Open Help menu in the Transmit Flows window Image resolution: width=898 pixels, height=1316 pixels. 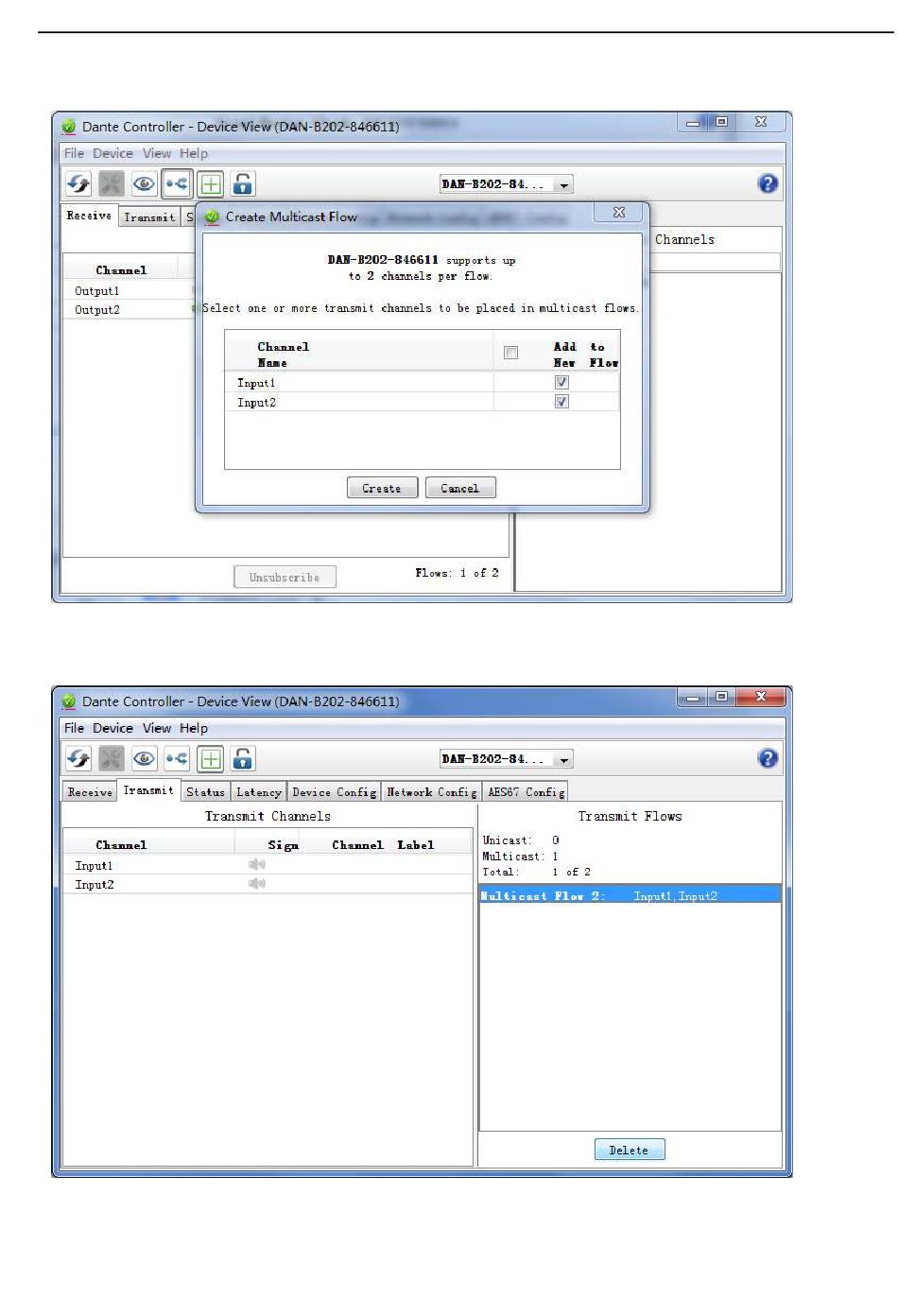pyautogui.click(x=194, y=728)
